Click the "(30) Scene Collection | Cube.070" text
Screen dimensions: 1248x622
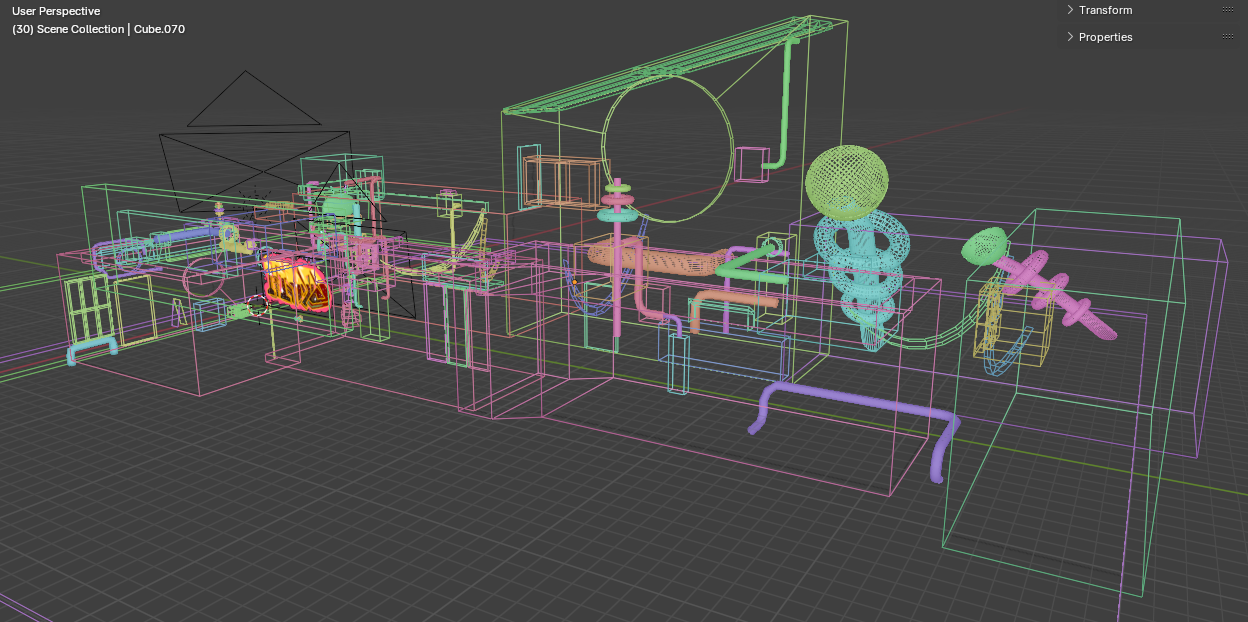pyautogui.click(x=98, y=29)
